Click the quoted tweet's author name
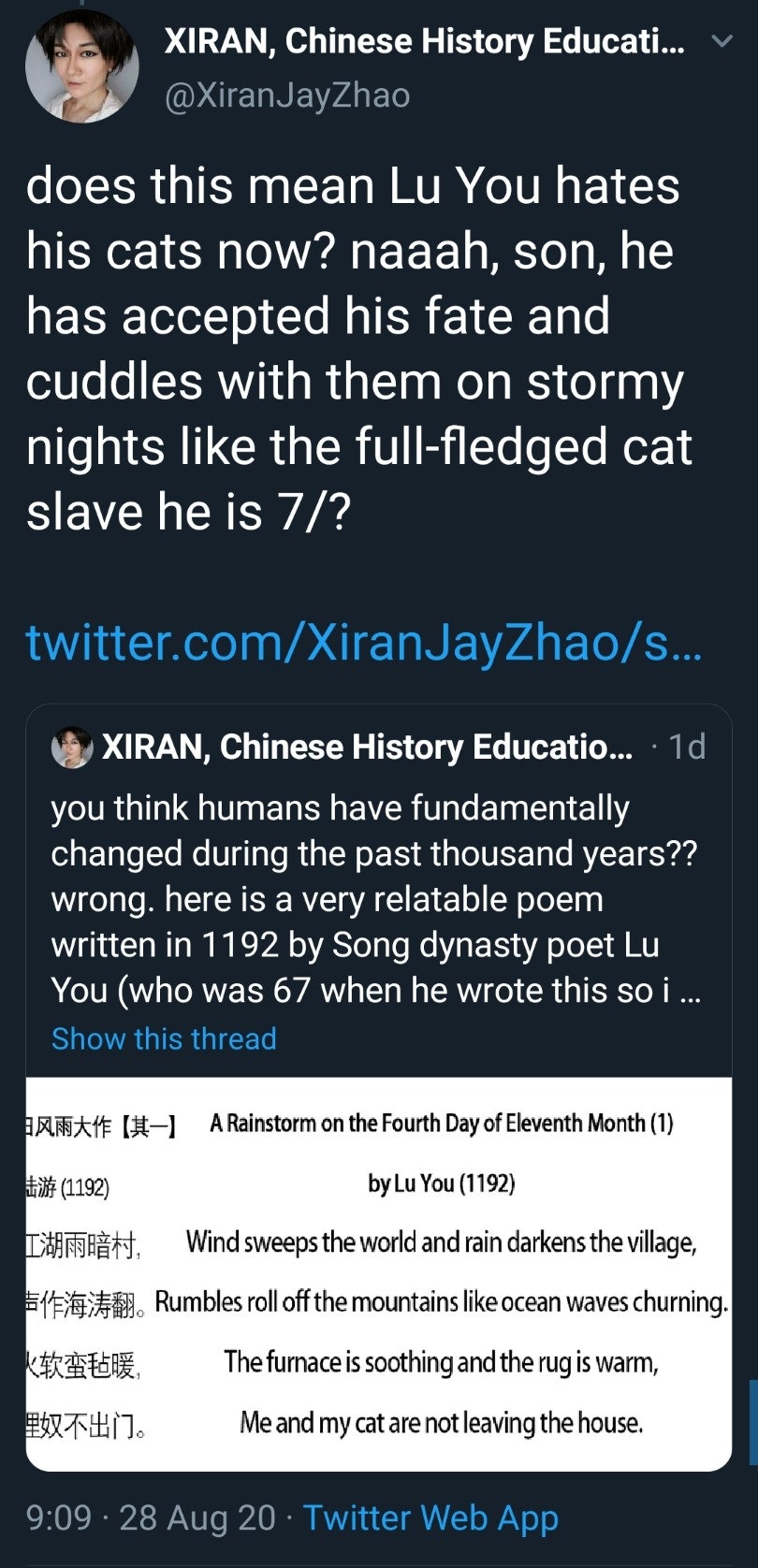The image size is (758, 1568). coord(367,748)
